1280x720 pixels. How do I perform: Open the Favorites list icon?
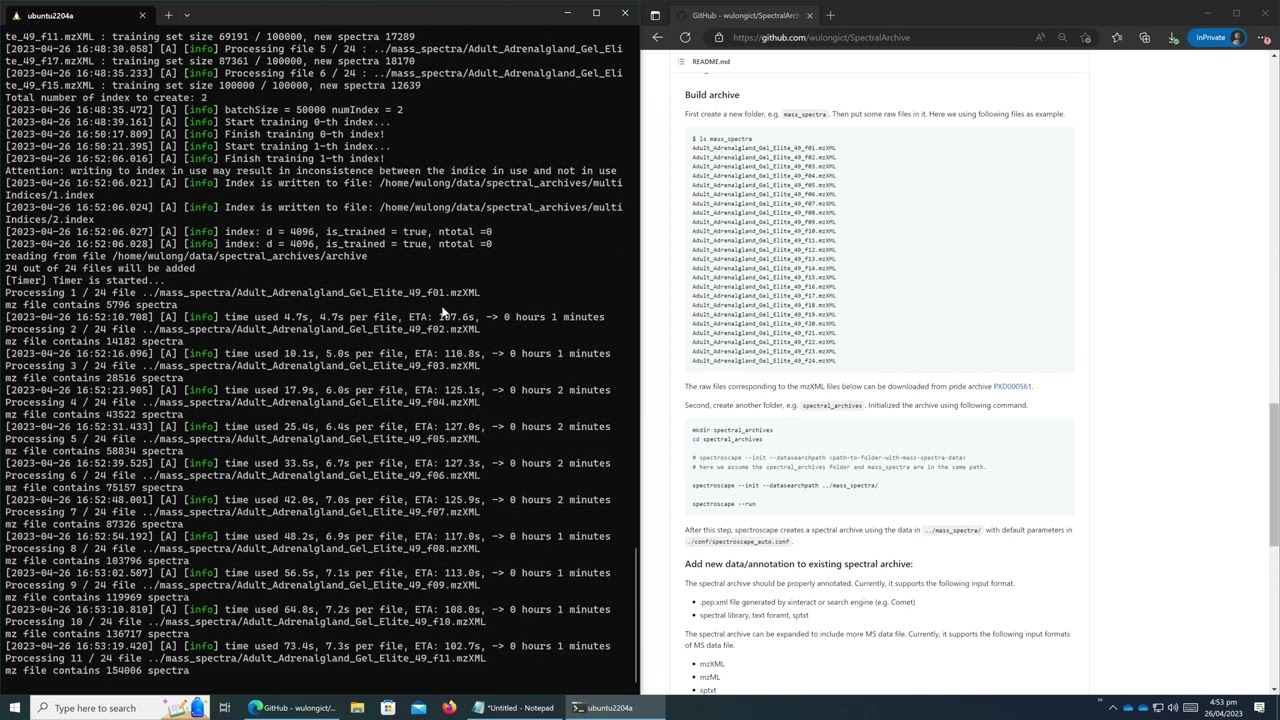[1117, 37]
